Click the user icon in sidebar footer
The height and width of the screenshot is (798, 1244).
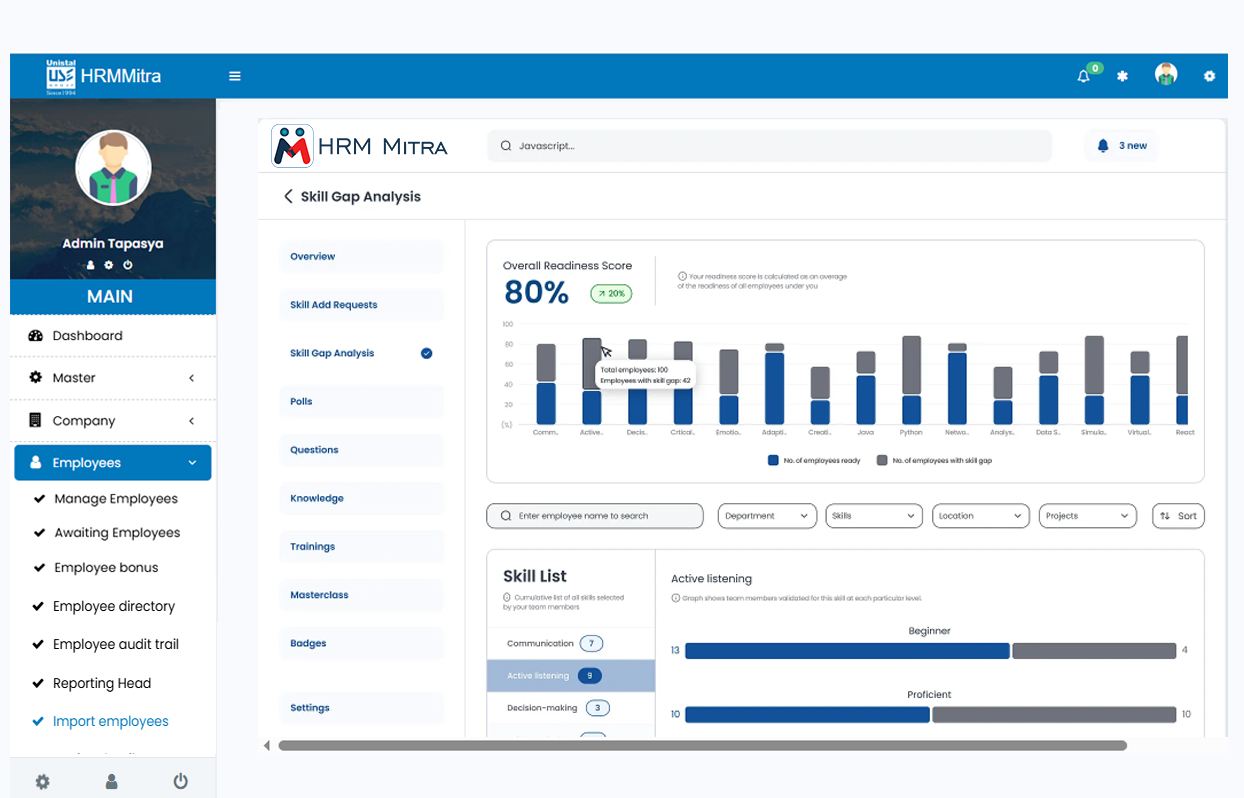click(x=112, y=781)
